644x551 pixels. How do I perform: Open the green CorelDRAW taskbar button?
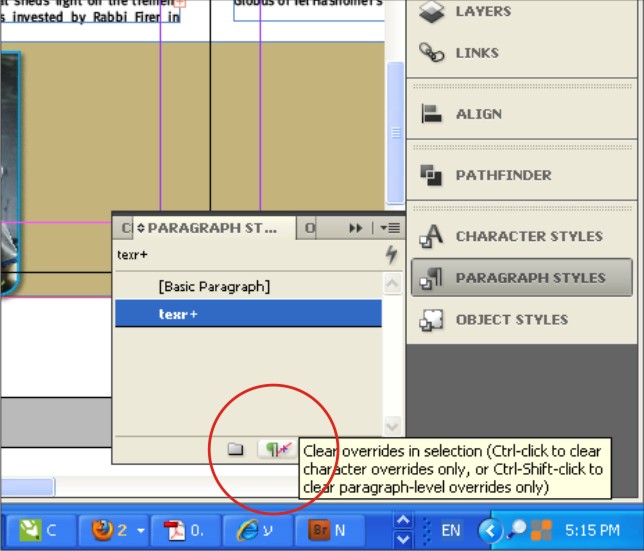click(x=39, y=530)
